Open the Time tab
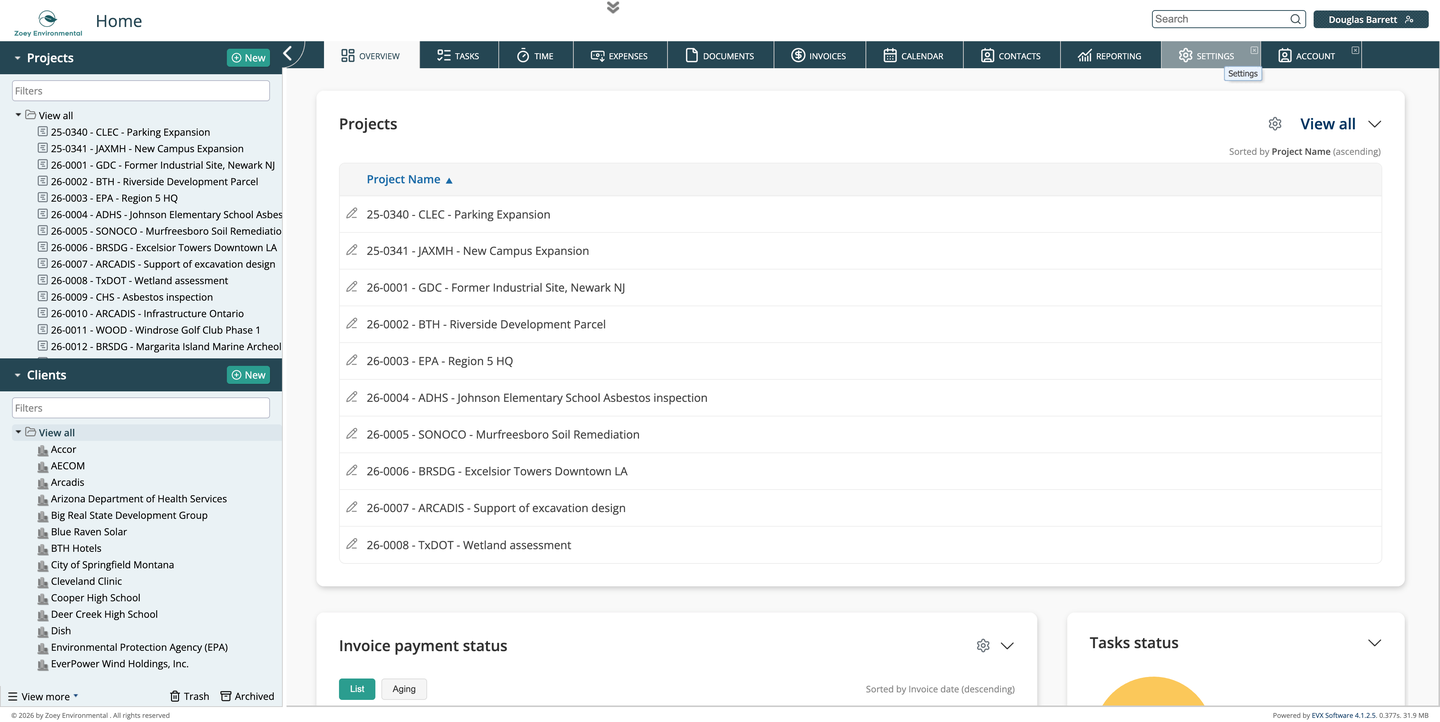The height and width of the screenshot is (722, 1440). click(x=535, y=56)
